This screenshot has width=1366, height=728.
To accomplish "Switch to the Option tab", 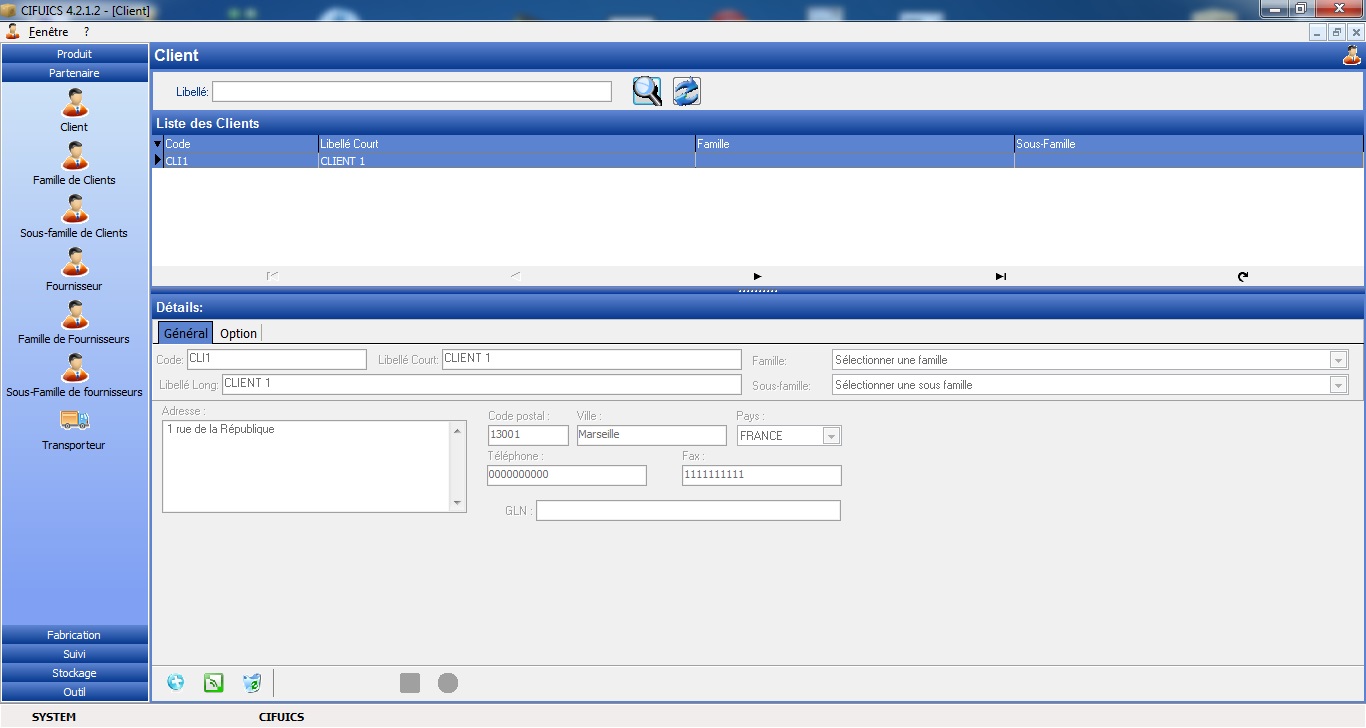I will (x=238, y=333).
